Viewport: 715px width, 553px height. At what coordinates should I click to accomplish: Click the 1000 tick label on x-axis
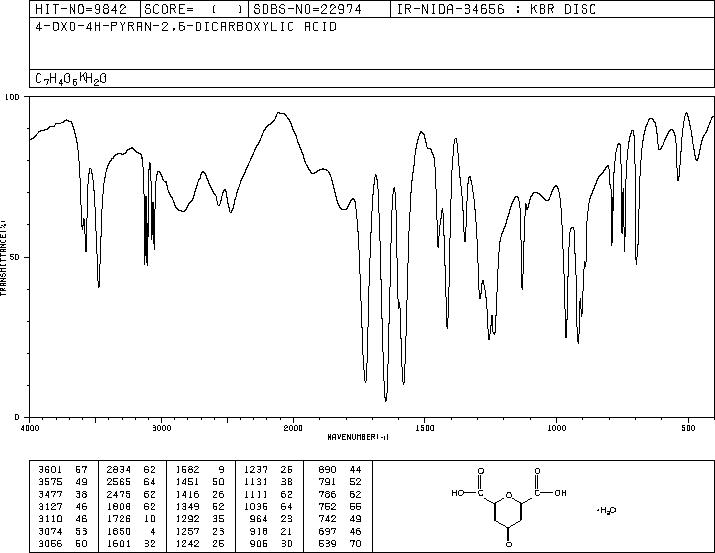(x=556, y=428)
